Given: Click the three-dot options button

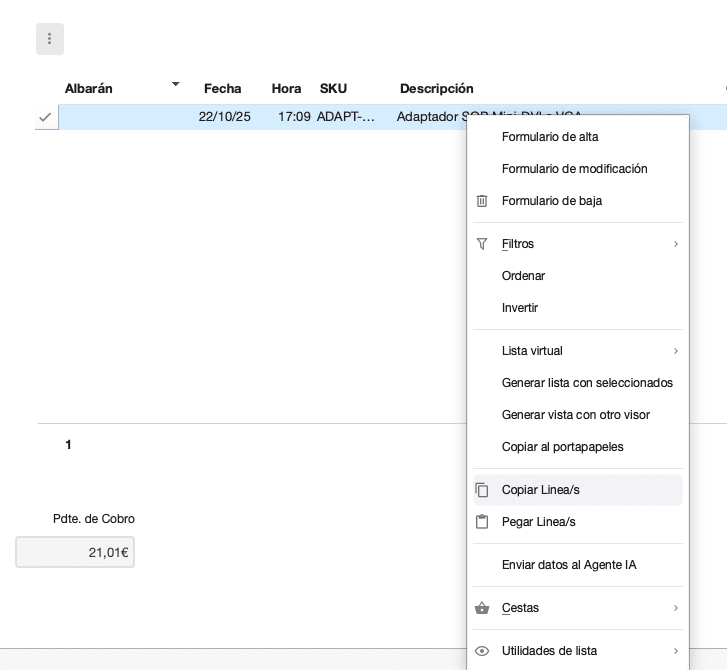Looking at the screenshot, I should tap(49, 39).
